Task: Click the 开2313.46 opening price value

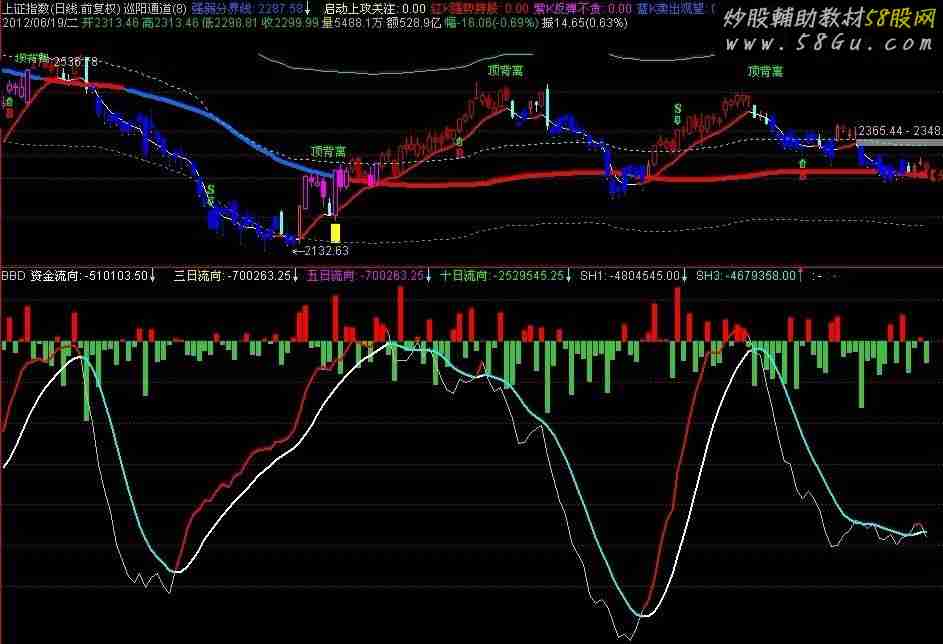Action: (111, 23)
